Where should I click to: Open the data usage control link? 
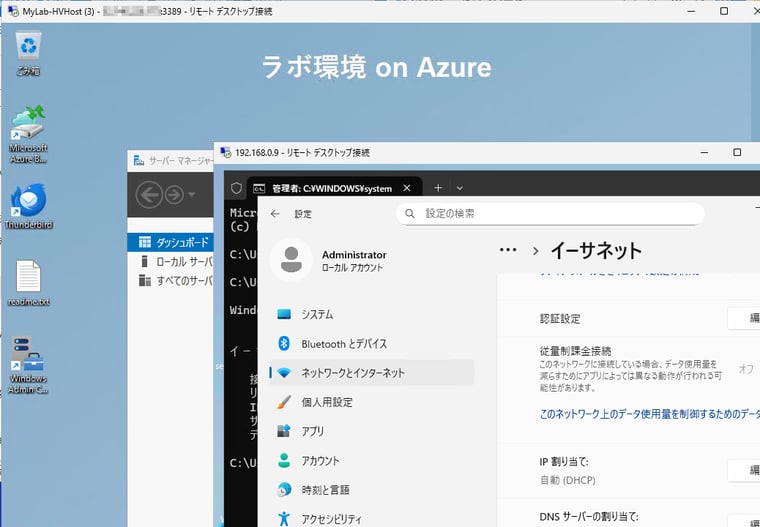(649, 414)
